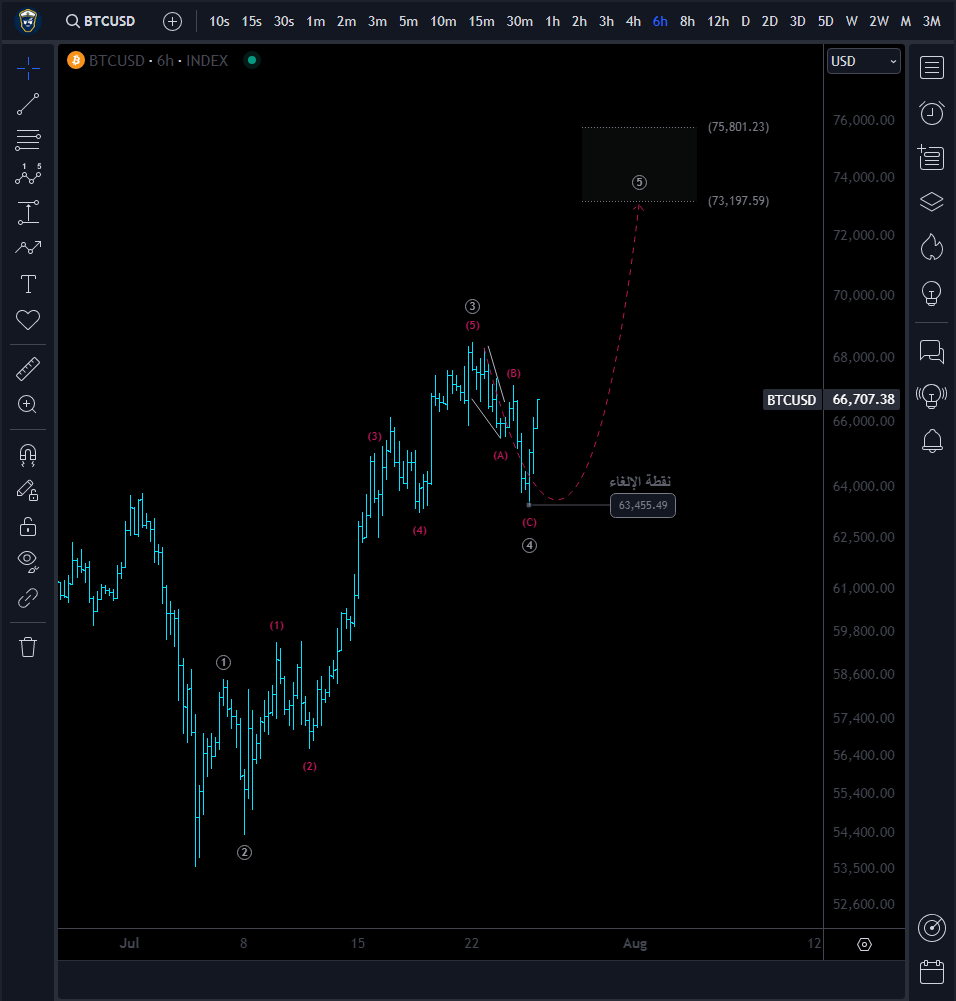This screenshot has height=1001, width=956.
Task: Remove drawings with the trash icon
Action: pyautogui.click(x=28, y=647)
